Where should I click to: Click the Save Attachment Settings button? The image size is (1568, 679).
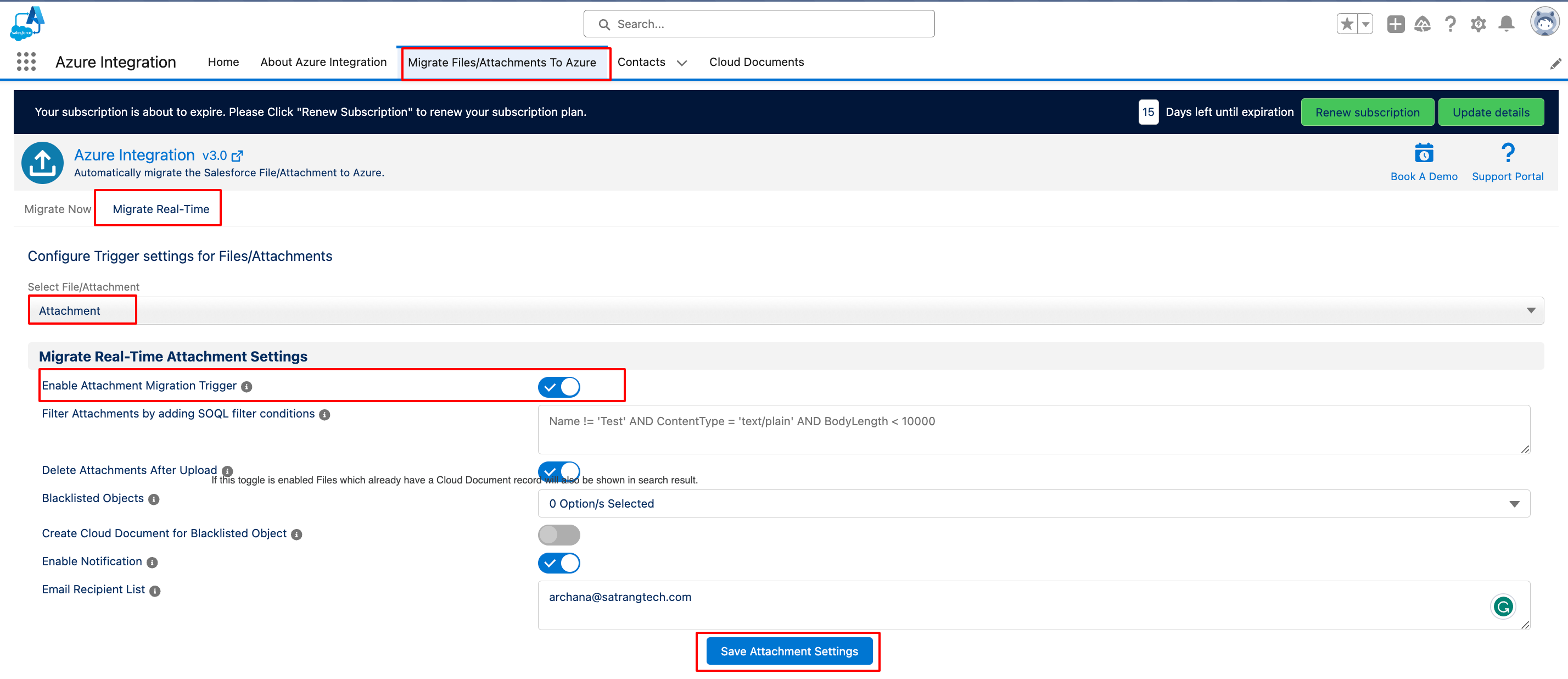pos(789,651)
